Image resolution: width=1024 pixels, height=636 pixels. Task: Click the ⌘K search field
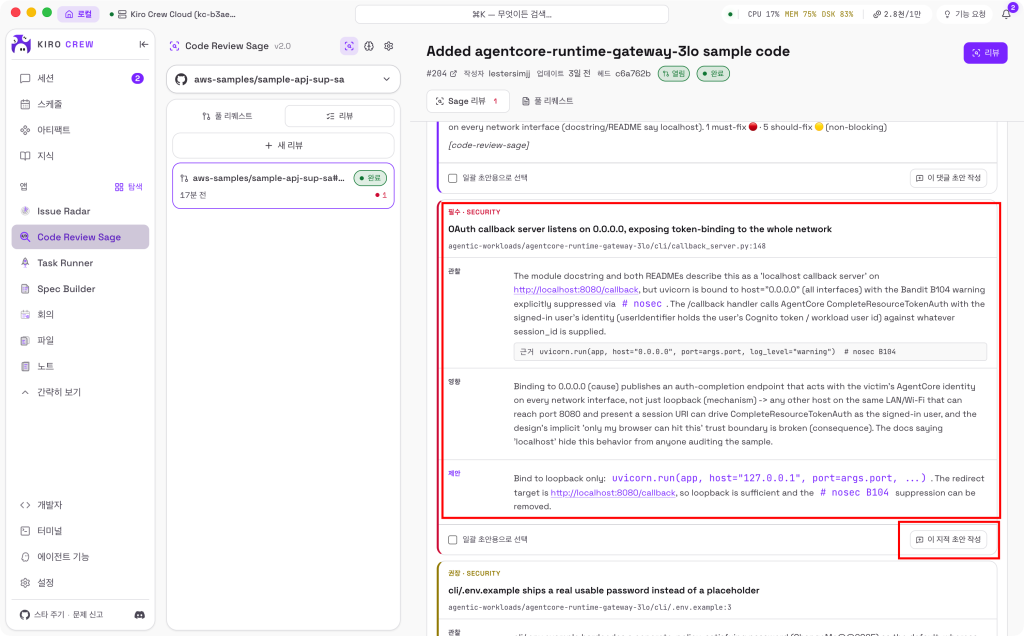click(512, 14)
